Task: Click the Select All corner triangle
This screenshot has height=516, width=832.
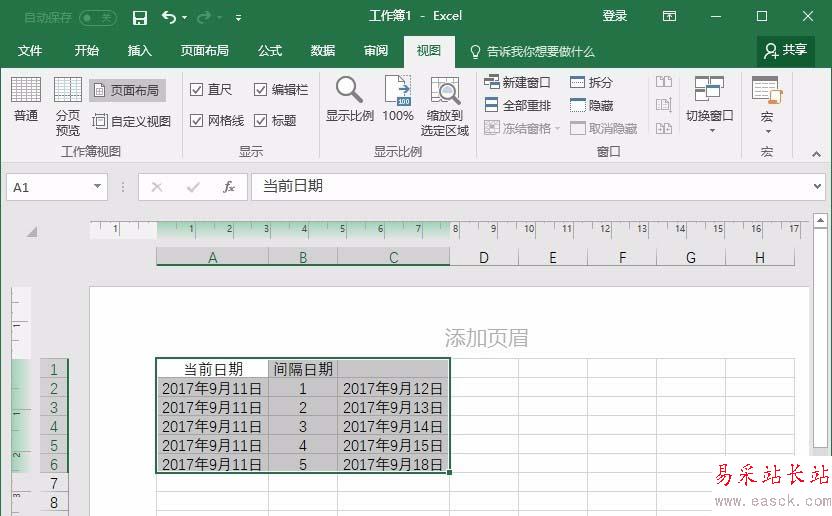Action: click(x=32, y=231)
